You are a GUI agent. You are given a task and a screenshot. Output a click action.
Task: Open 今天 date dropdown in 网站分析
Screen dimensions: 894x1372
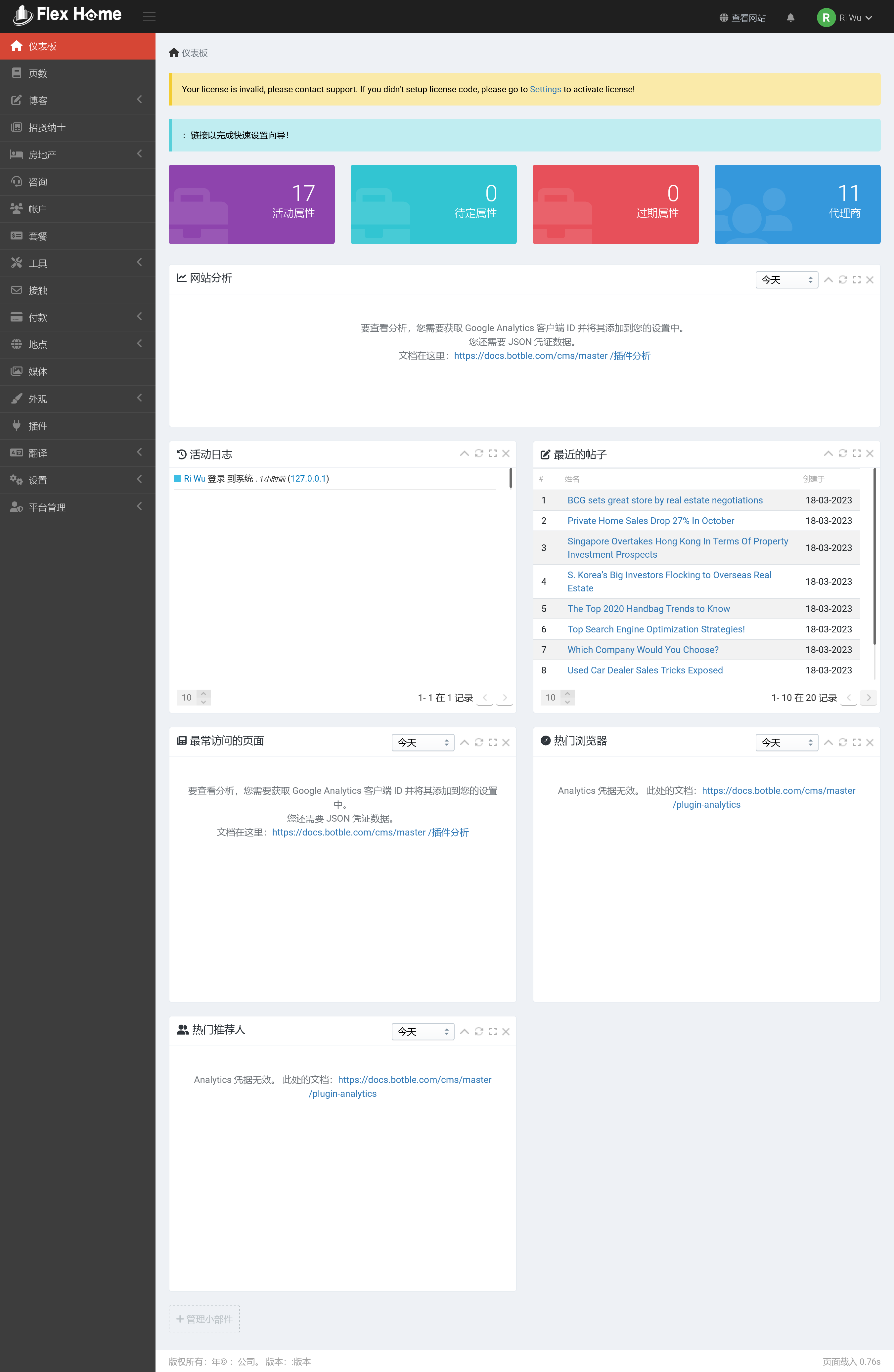tap(787, 279)
